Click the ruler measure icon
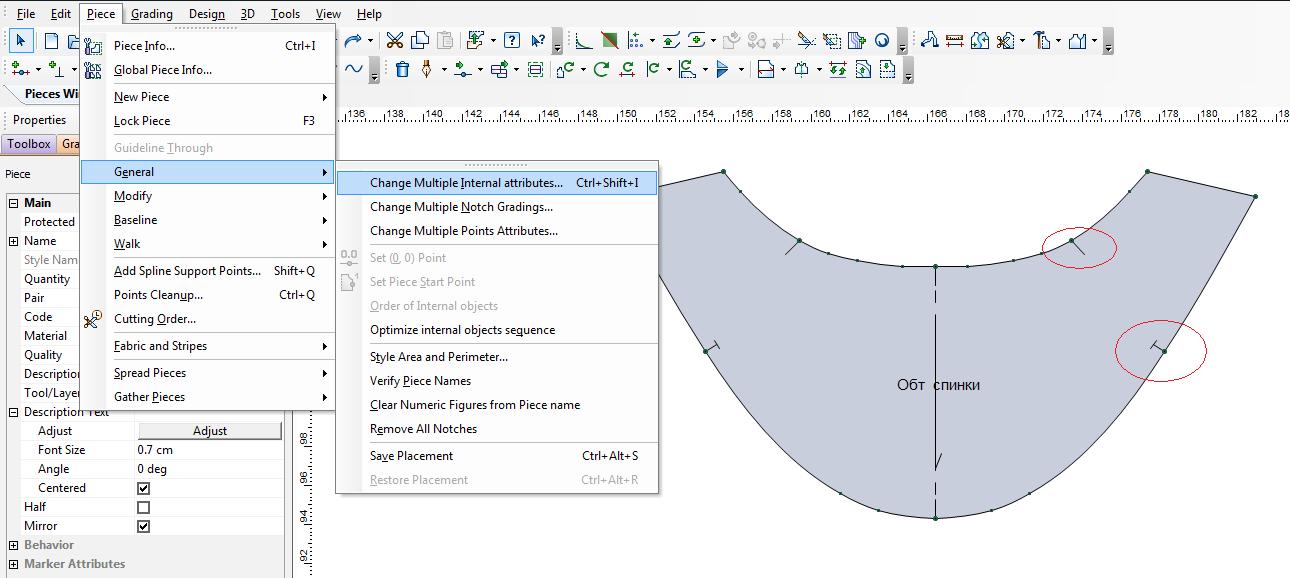The image size is (1290, 578). coord(955,41)
